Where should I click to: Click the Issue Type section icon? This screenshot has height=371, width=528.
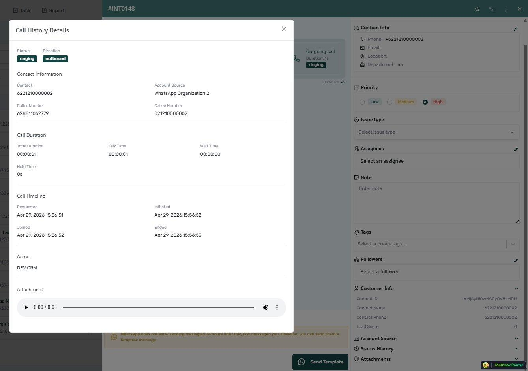tap(357, 120)
